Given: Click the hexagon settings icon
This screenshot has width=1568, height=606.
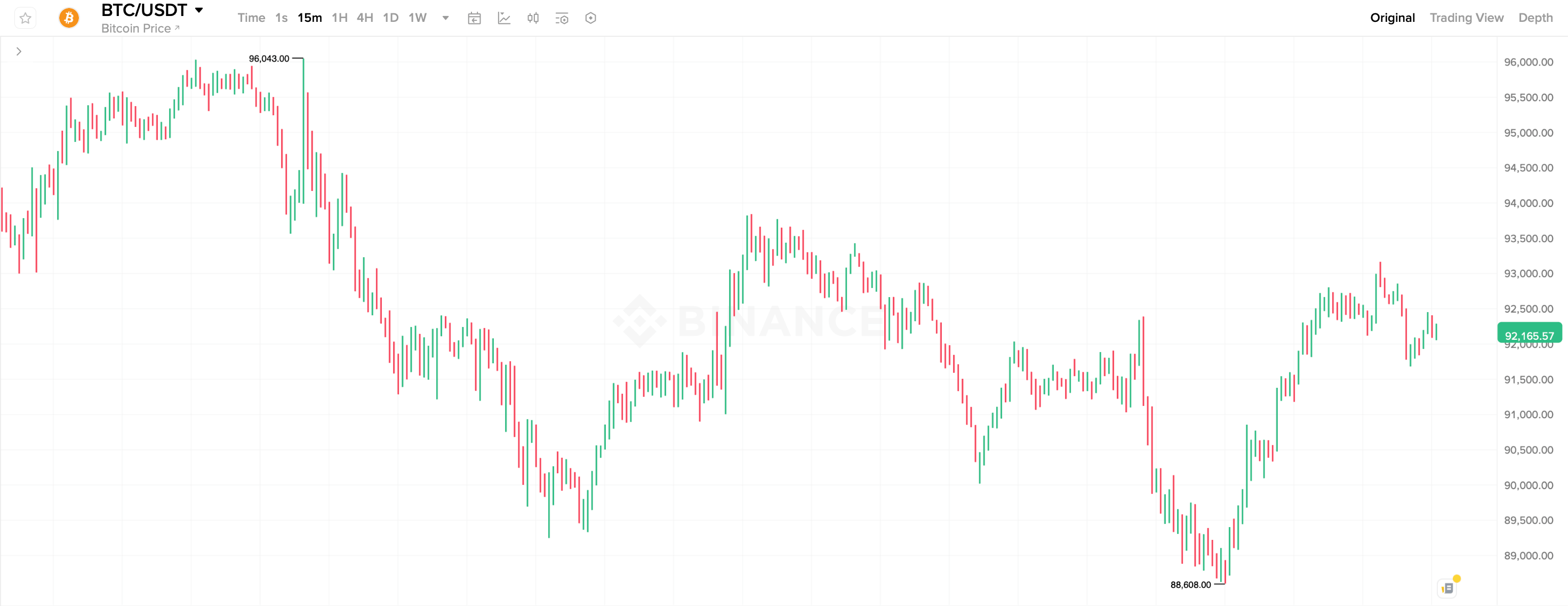Looking at the screenshot, I should (x=590, y=18).
